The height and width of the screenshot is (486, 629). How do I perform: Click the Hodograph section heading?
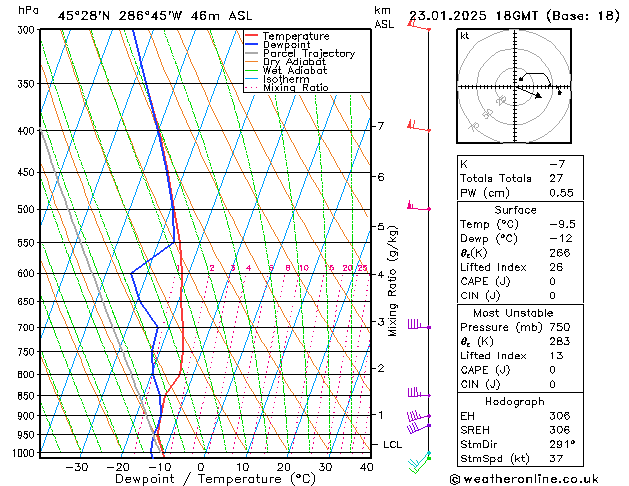515,402
